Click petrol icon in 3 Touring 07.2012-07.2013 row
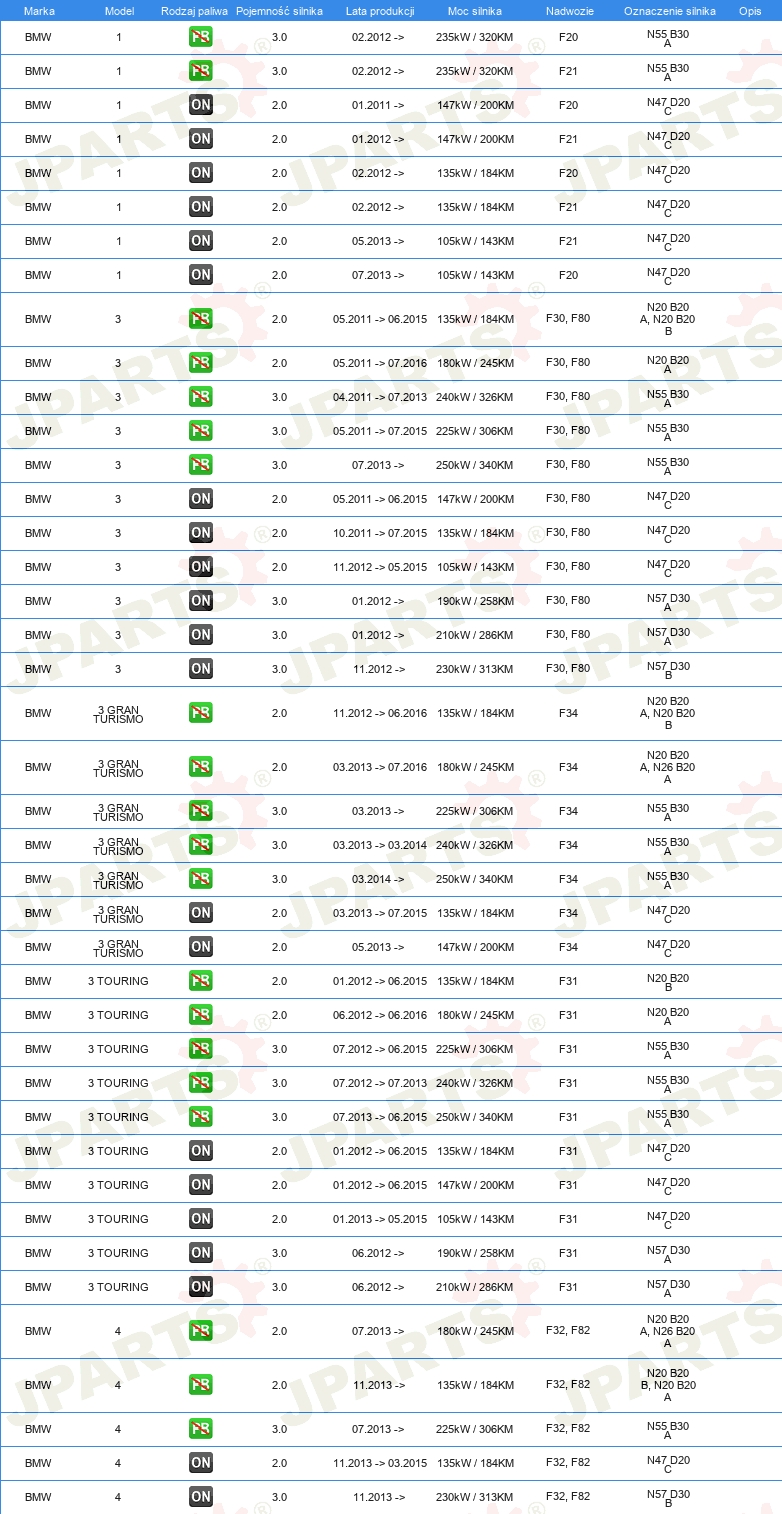Screen dimensions: 782x1514 [201, 1083]
